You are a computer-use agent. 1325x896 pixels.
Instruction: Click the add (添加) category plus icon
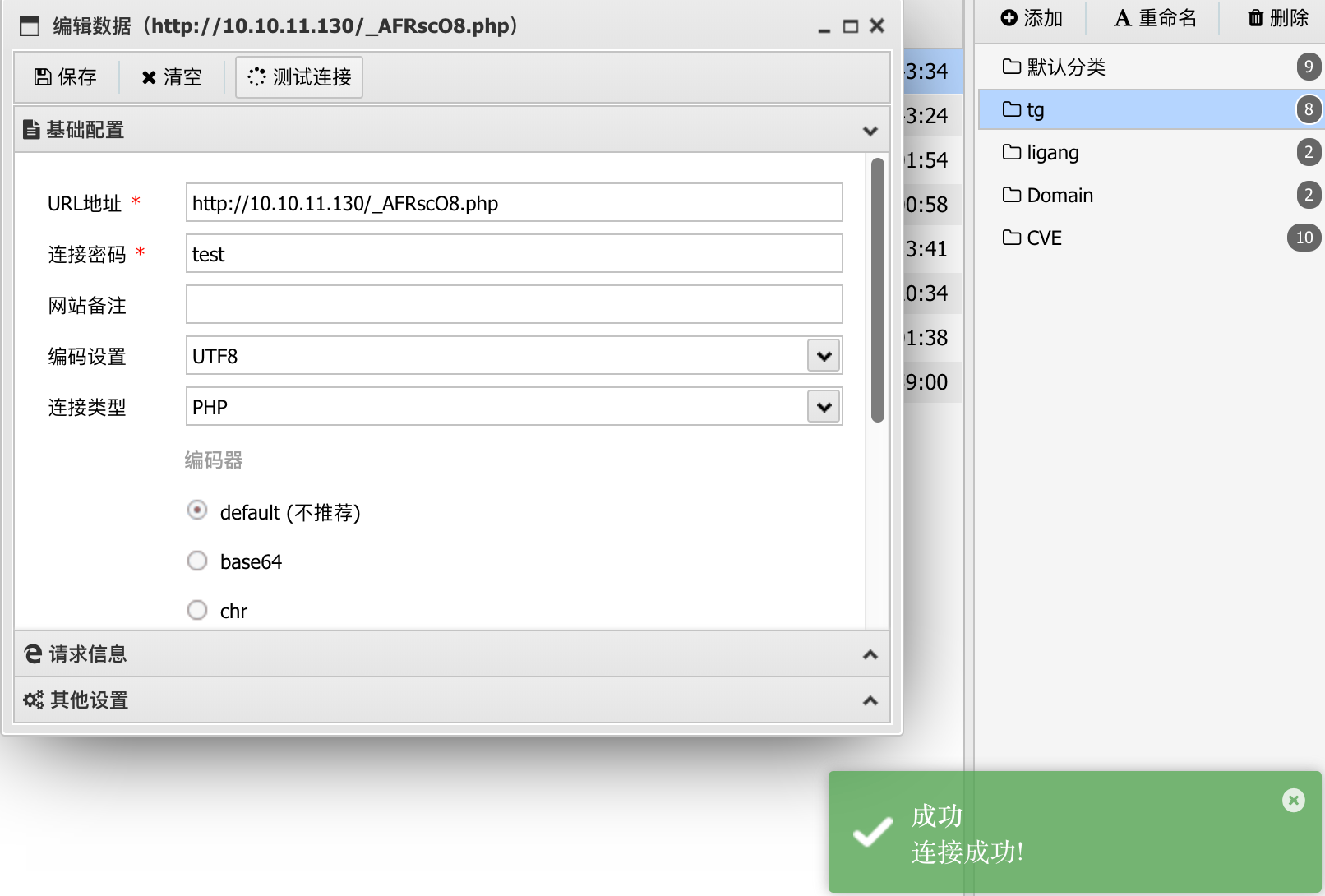(1009, 17)
